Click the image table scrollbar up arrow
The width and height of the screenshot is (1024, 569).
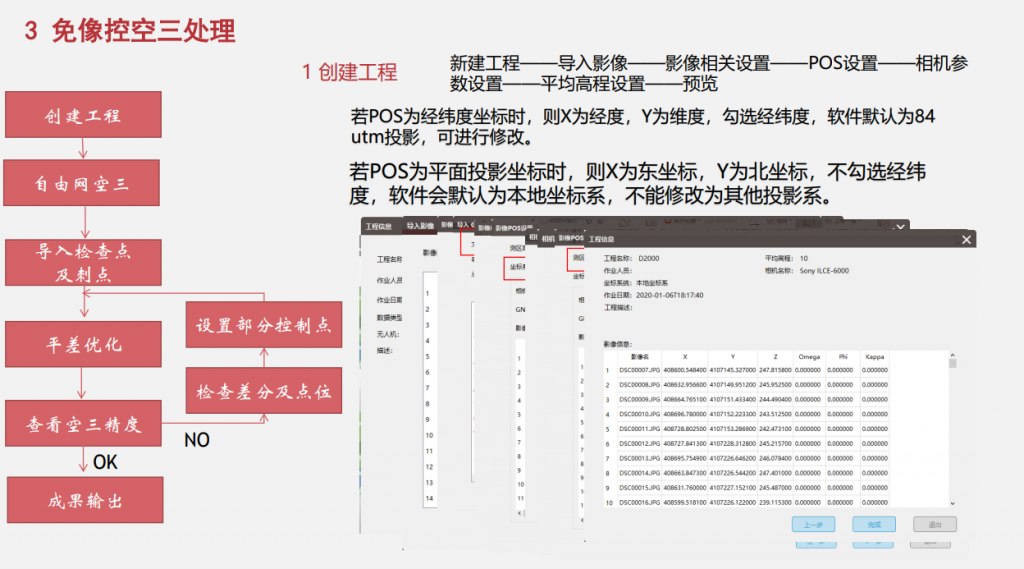point(952,355)
